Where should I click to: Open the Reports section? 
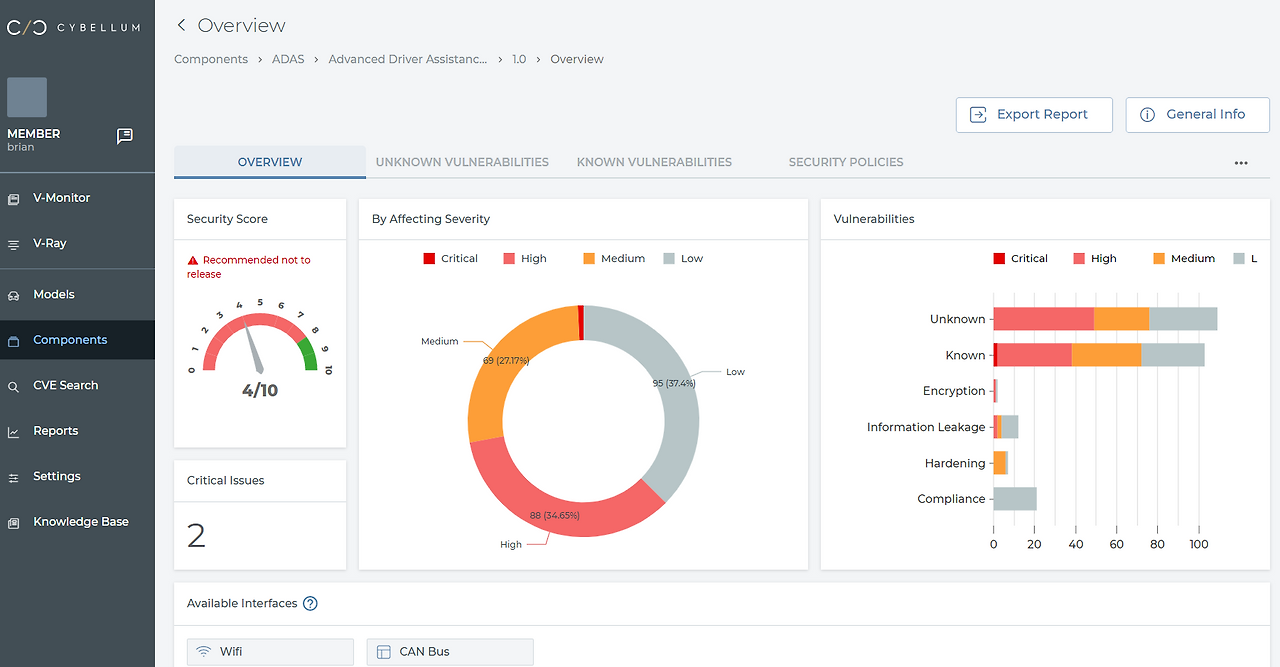(x=77, y=431)
